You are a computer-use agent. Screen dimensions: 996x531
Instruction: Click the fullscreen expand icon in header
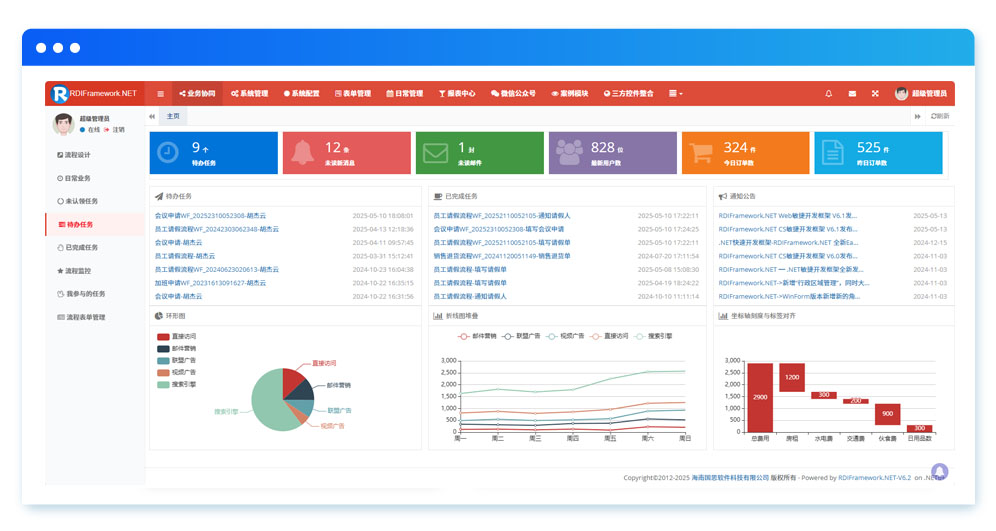875,93
